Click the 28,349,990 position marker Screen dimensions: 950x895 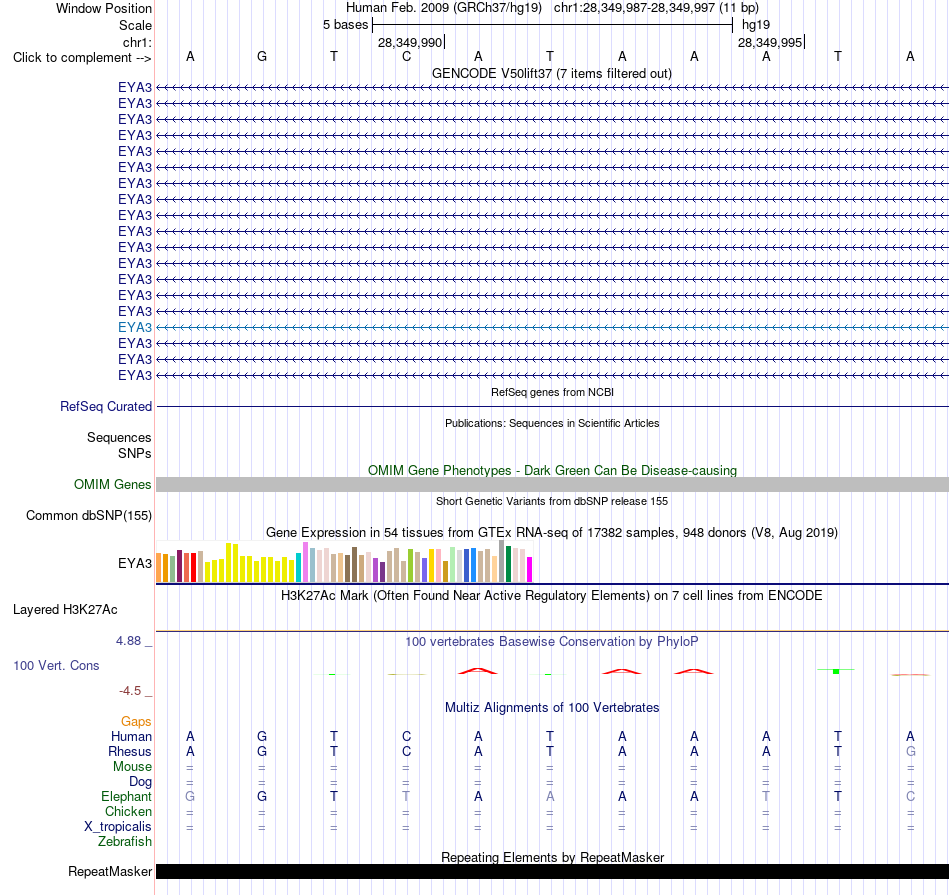410,42
